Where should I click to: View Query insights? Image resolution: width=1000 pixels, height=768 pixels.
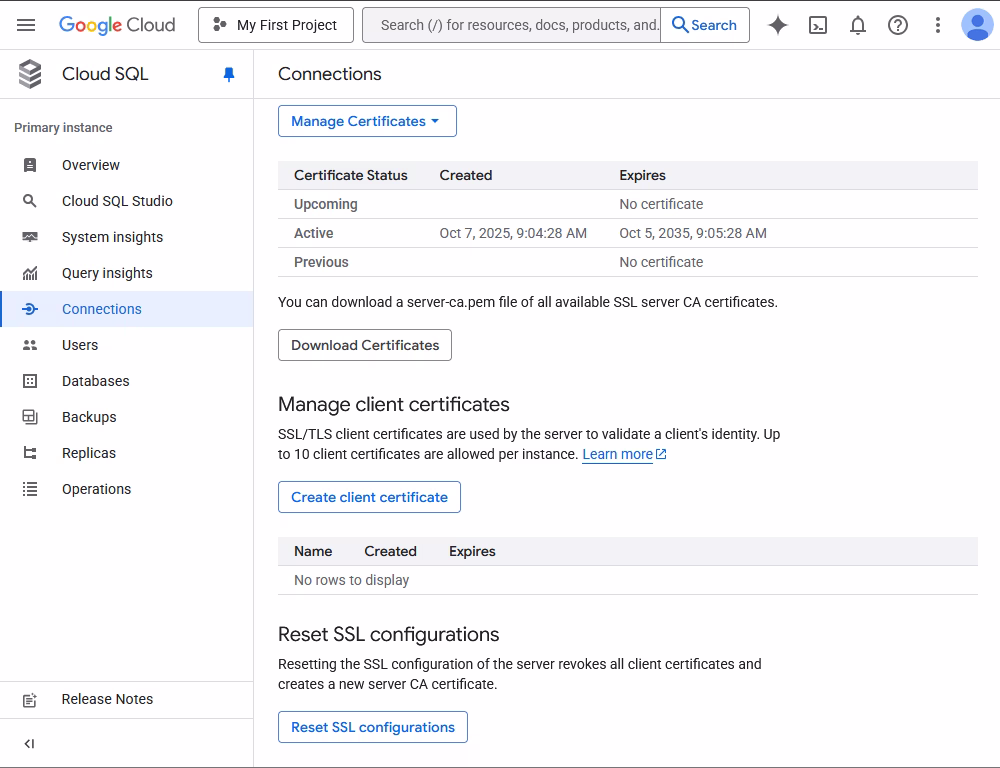tap(107, 273)
